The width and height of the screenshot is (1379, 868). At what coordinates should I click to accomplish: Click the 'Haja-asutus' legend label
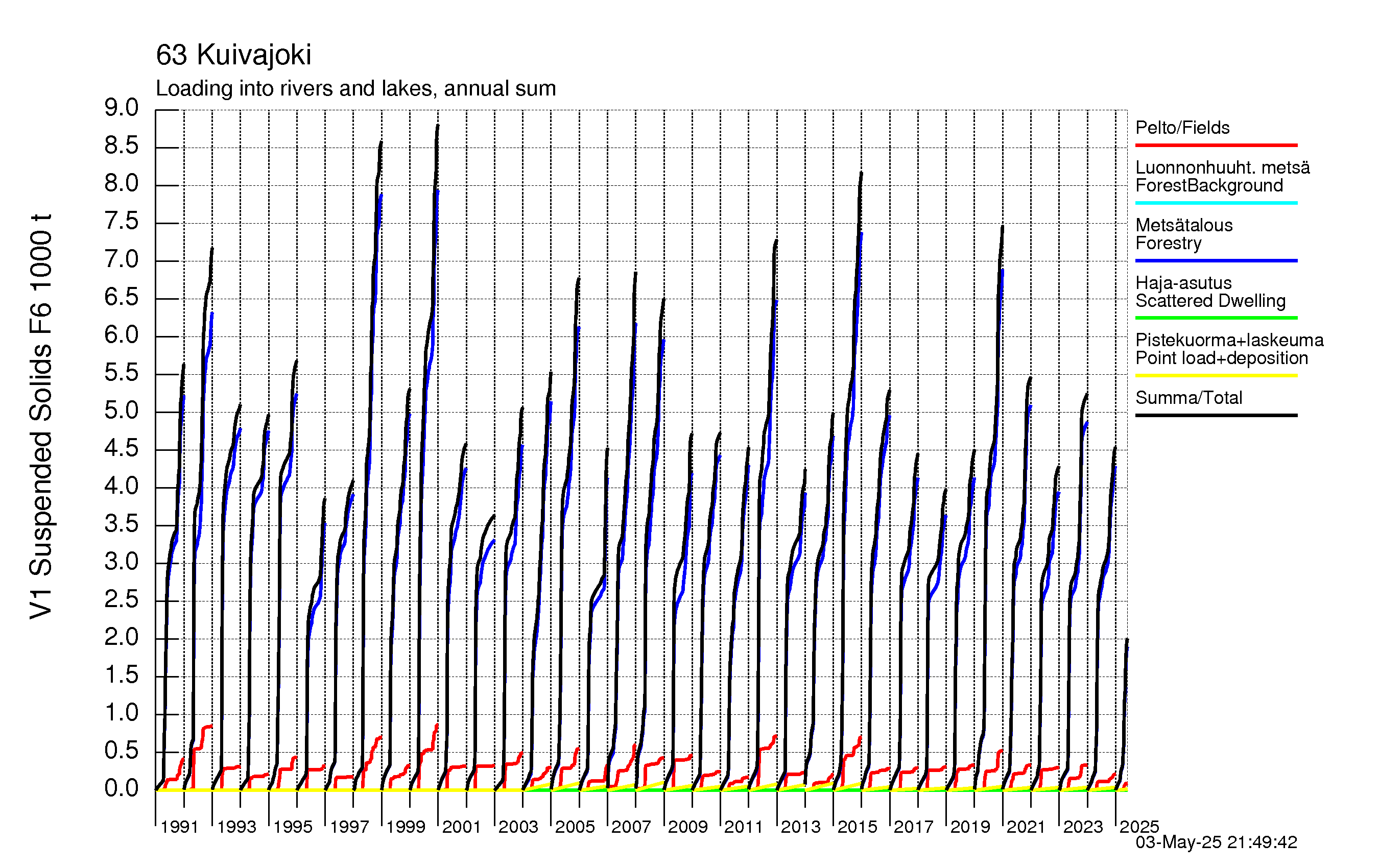(1183, 283)
